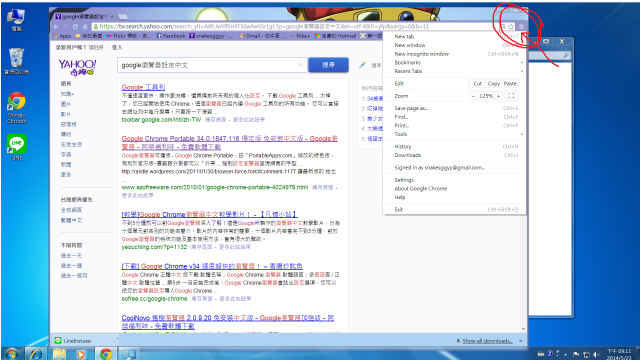This screenshot has height=360, width=640.
Task: Clear the Yahoo search box with X
Action: point(301,65)
